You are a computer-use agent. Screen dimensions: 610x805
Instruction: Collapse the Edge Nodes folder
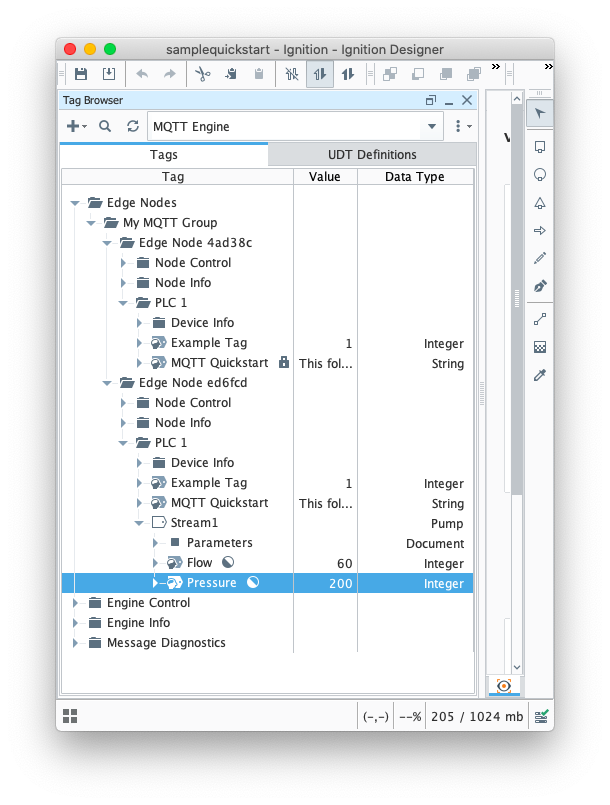pyautogui.click(x=75, y=203)
